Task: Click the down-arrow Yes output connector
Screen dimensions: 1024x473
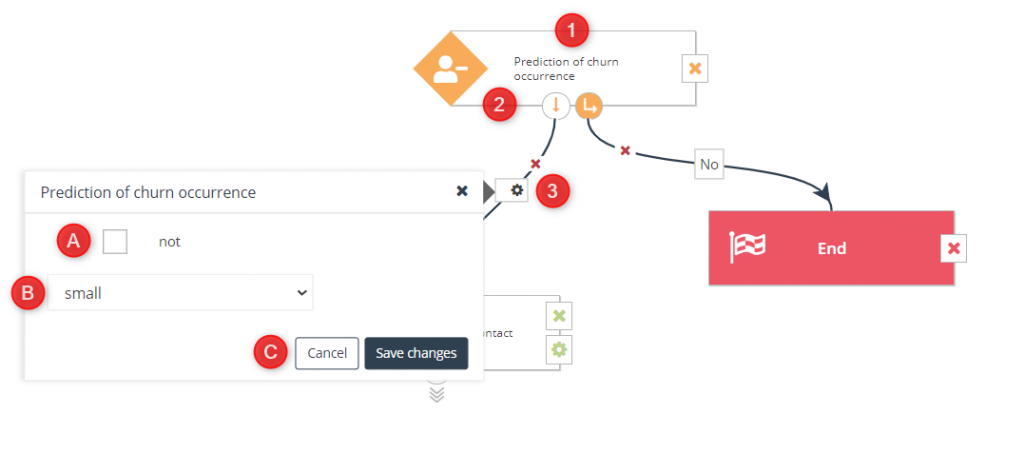Action: 556,106
